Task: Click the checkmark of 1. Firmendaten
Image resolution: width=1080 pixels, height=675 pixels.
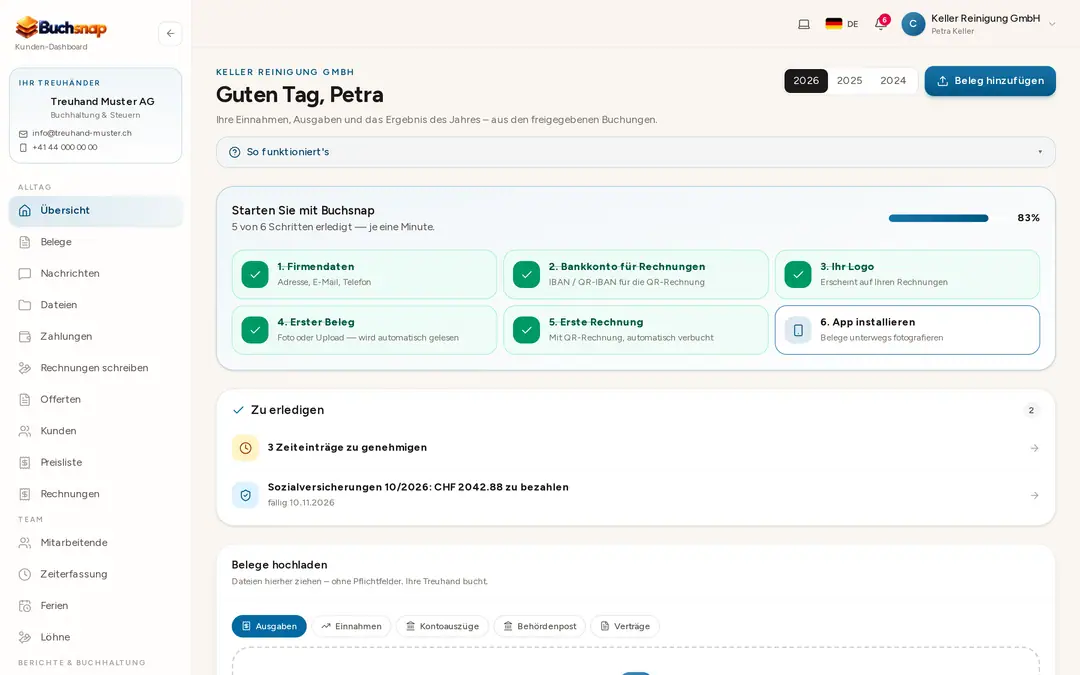Action: pos(255,274)
